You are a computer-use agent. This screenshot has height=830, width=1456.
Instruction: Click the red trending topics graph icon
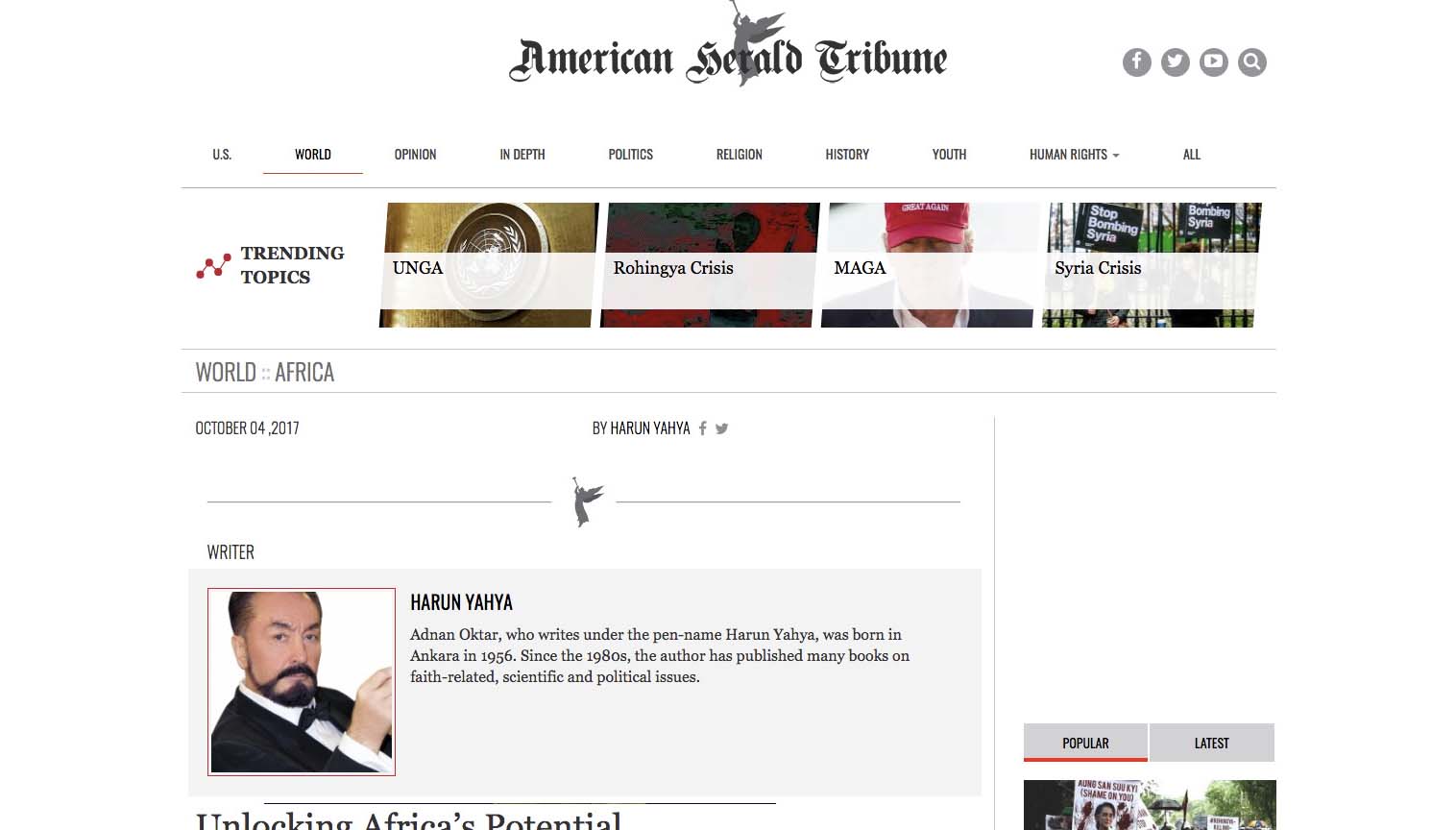pos(213,266)
